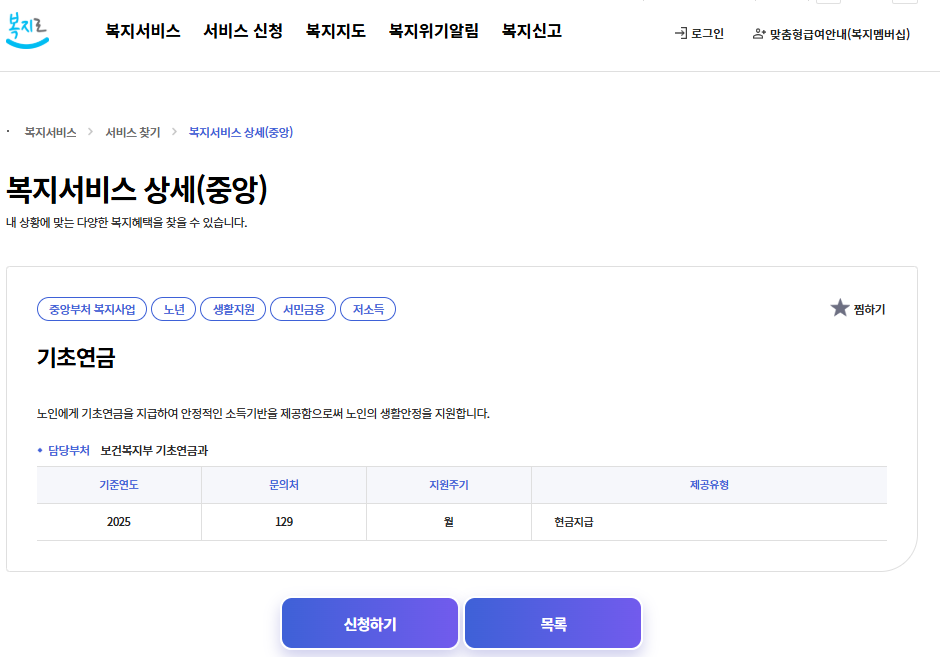Open the 복지서비스 menu
The image size is (940, 657).
(x=143, y=31)
